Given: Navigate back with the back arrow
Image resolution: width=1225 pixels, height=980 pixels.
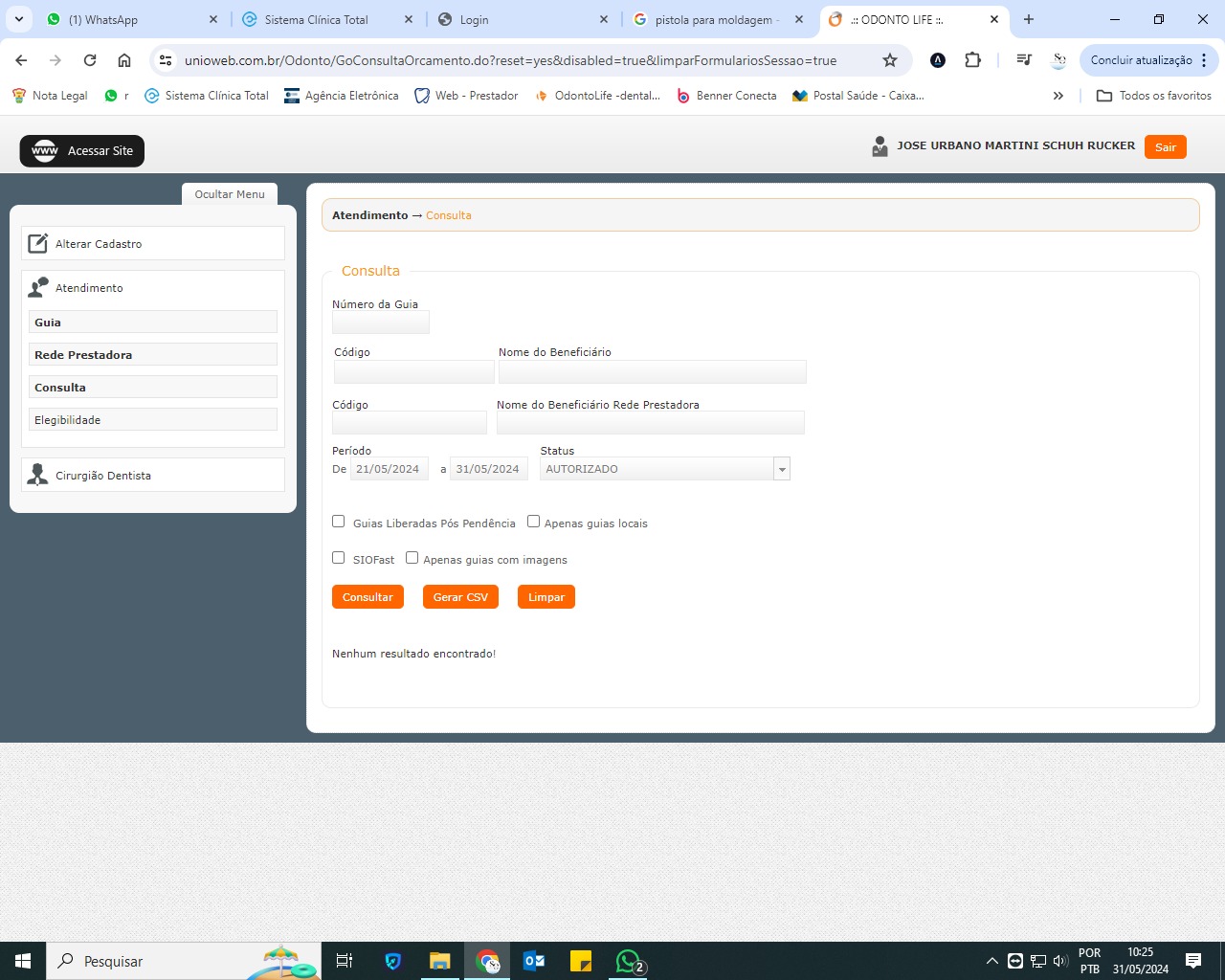Looking at the screenshot, I should click(x=21, y=60).
